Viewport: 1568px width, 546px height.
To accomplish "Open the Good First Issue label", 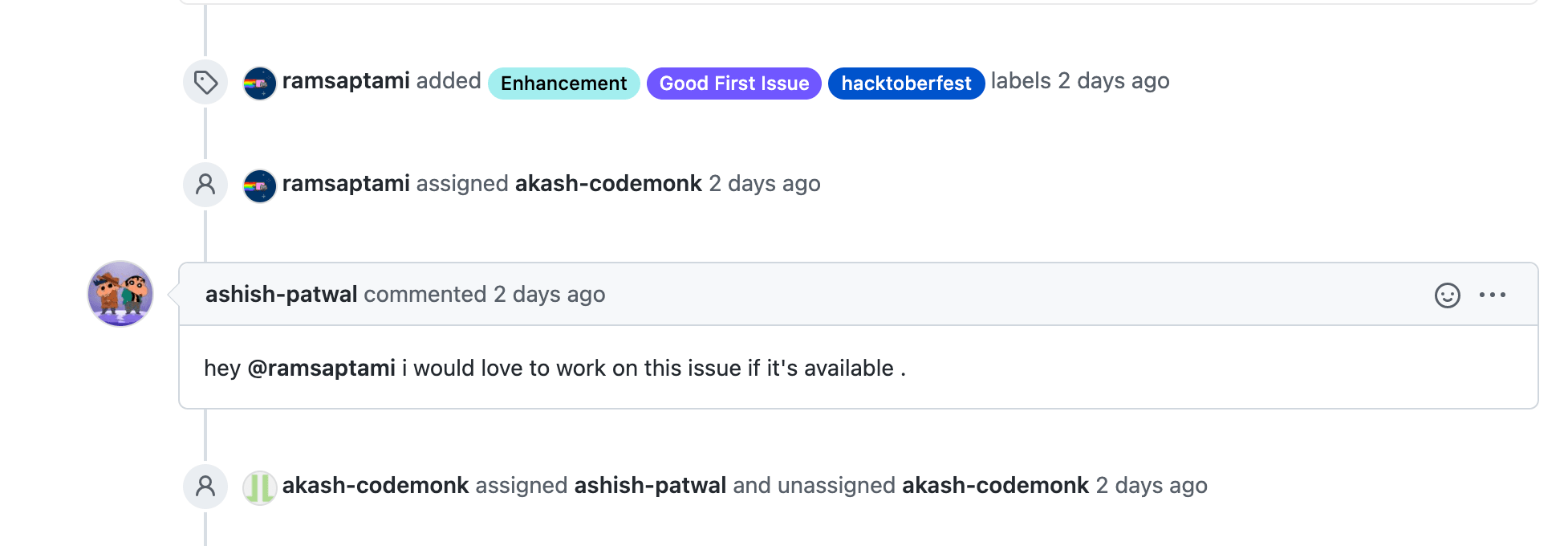I will tap(733, 84).
